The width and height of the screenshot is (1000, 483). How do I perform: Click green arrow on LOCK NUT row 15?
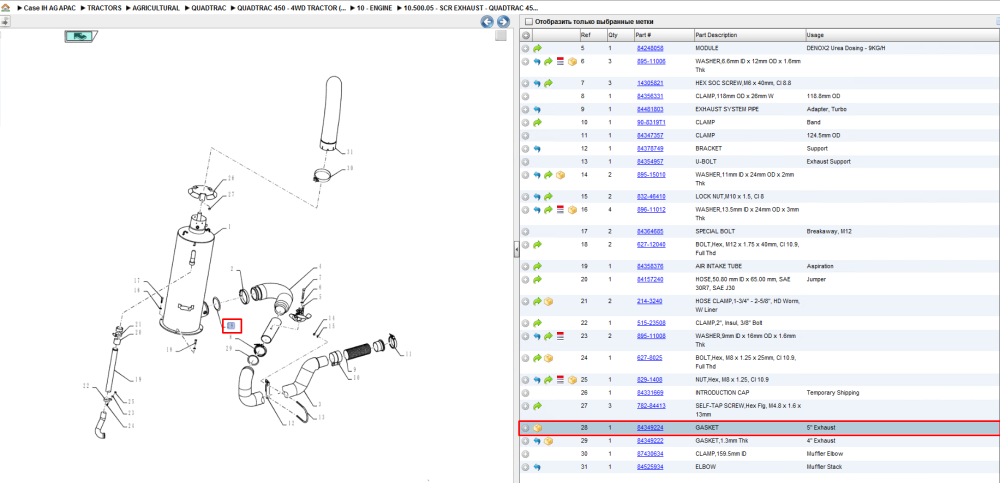coord(548,196)
